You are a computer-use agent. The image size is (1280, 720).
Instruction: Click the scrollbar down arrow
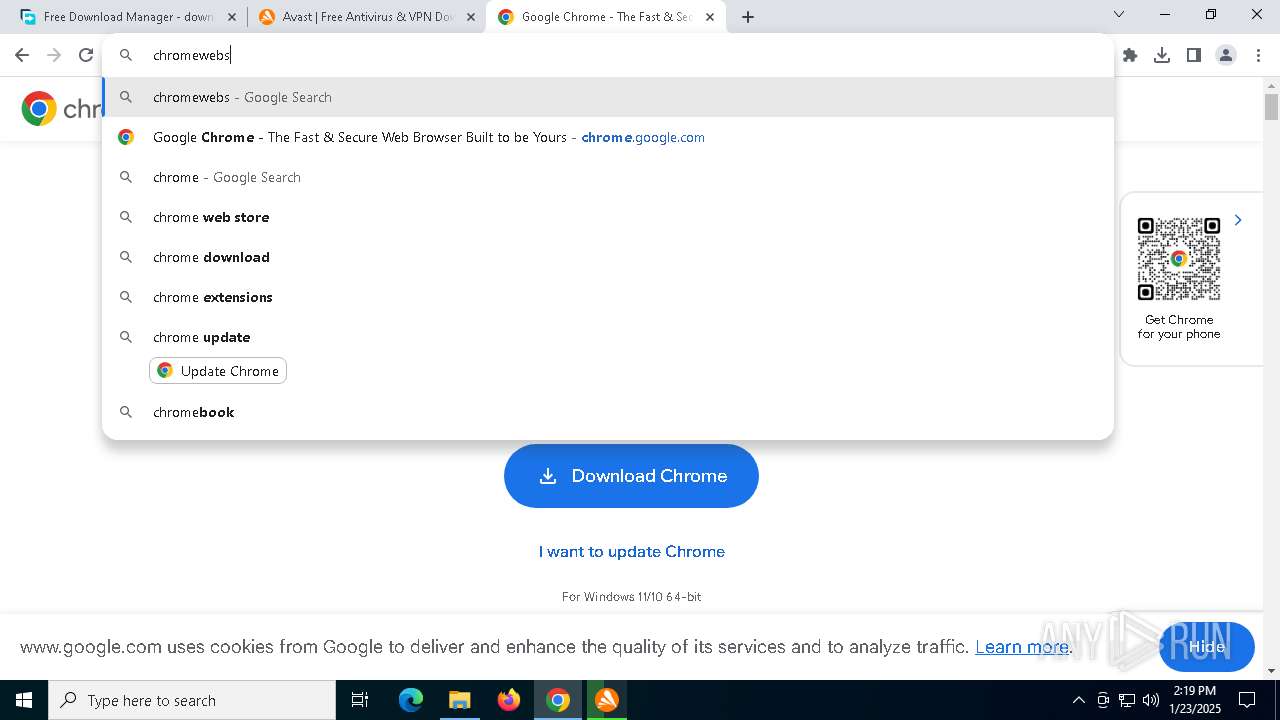1271,671
